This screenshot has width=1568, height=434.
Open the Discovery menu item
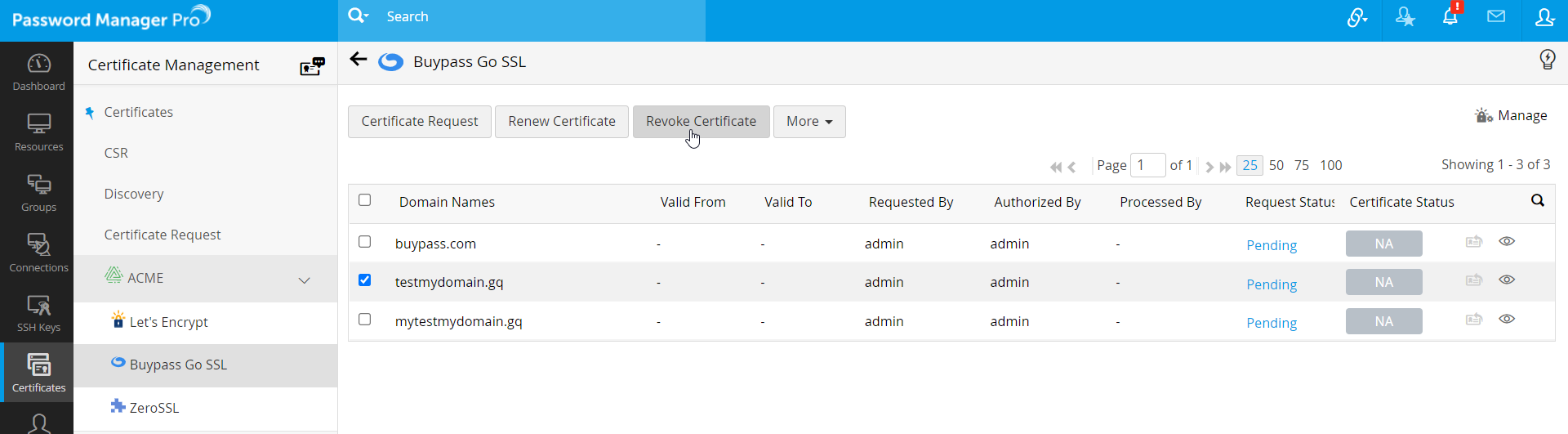pos(134,194)
